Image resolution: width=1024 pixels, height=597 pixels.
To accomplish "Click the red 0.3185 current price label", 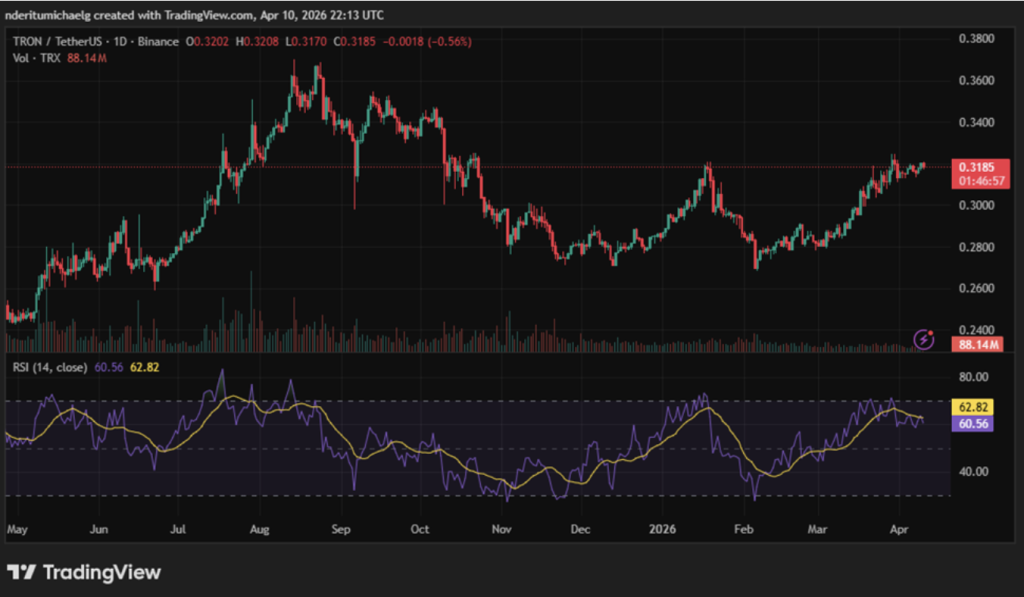I will [976, 167].
